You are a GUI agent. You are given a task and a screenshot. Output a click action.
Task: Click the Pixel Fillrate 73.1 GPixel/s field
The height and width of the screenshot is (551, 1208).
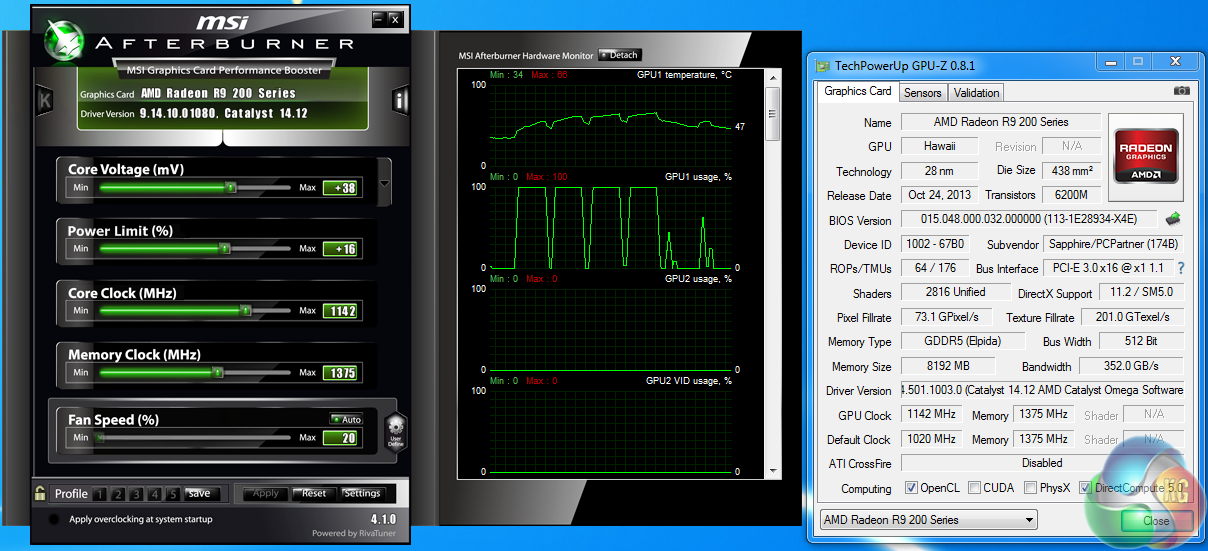click(947, 317)
